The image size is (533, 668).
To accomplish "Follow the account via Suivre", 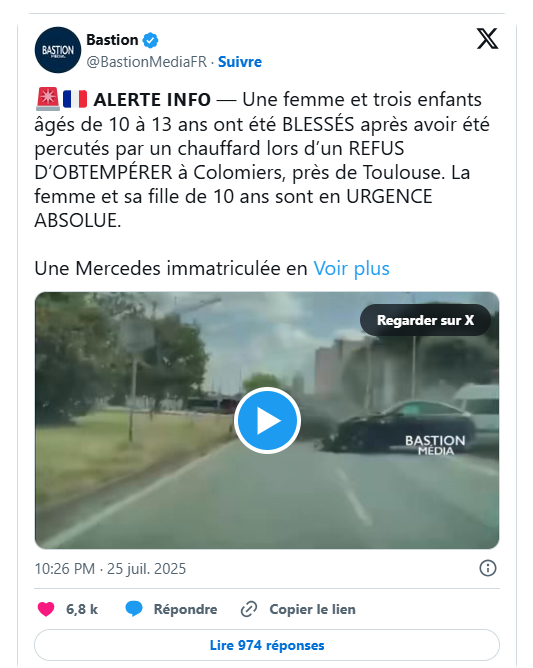I will pyautogui.click(x=240, y=62).
